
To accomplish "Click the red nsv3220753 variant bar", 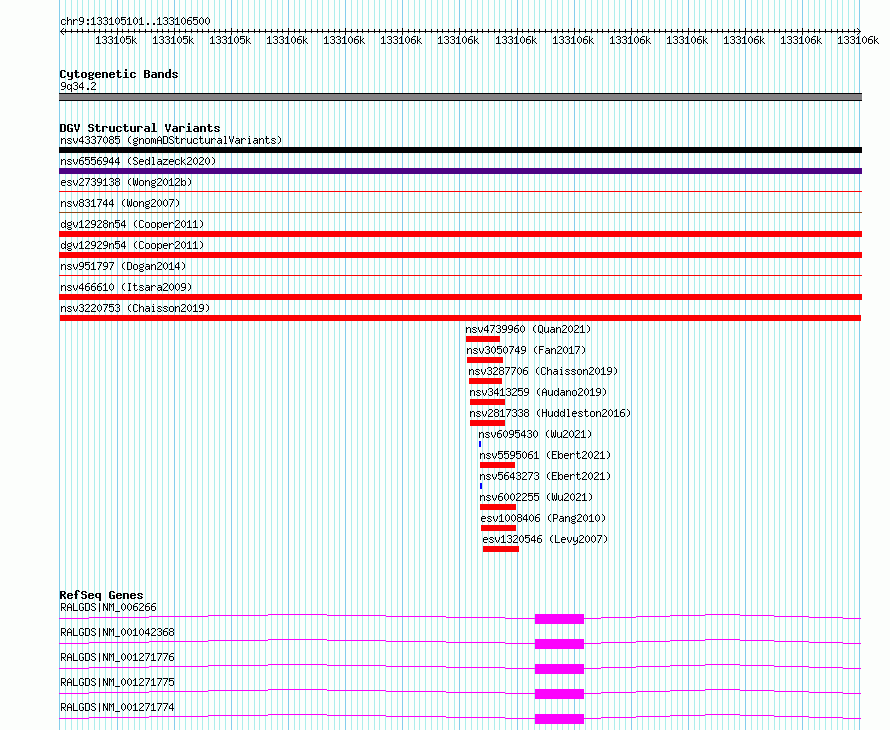I will pyautogui.click(x=460, y=318).
